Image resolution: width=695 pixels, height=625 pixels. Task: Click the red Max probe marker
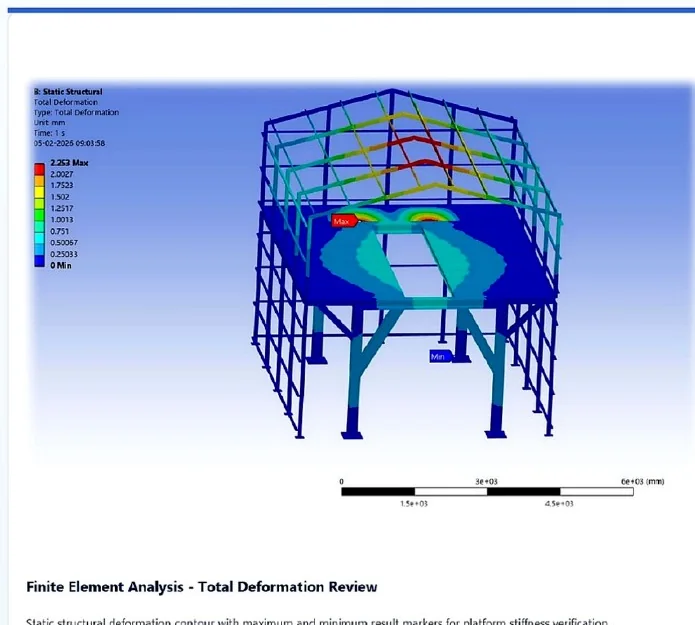coord(344,221)
